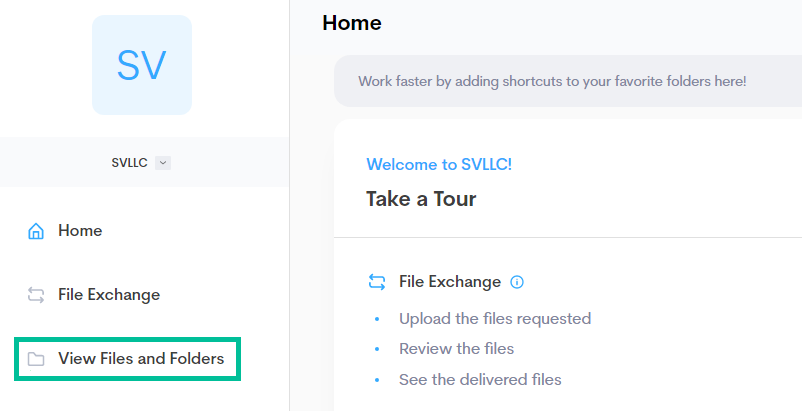Click the Home page title heading
This screenshot has width=802, height=411.
(x=352, y=22)
